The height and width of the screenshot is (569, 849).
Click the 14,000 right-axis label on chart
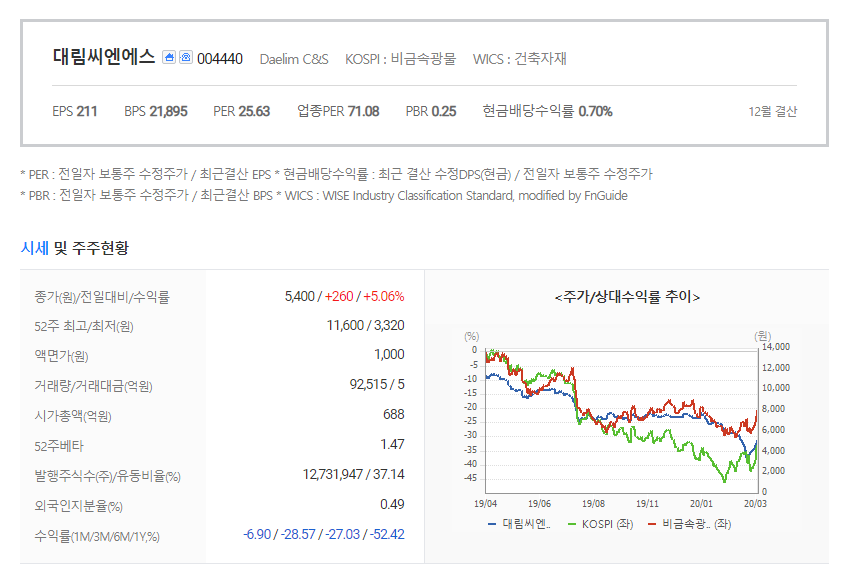click(775, 346)
